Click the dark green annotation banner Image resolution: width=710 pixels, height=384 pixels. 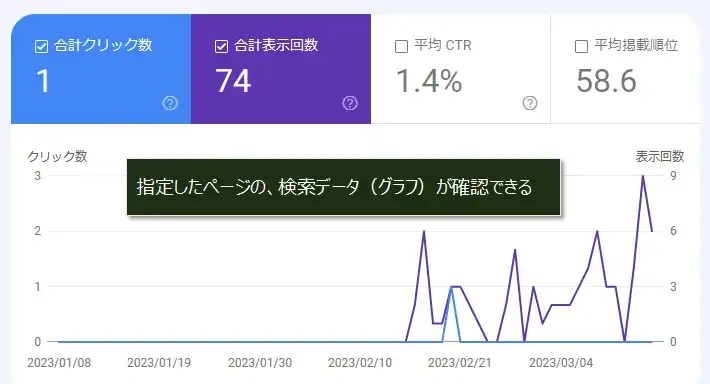[343, 187]
